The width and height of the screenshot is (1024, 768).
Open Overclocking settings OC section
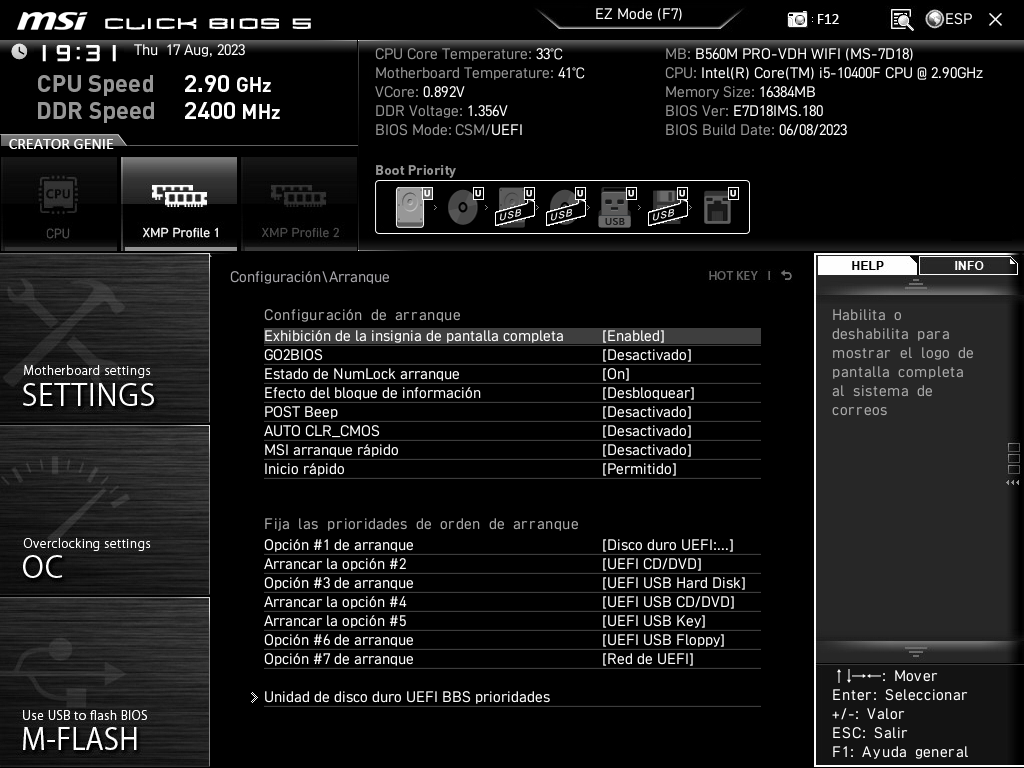pos(104,511)
